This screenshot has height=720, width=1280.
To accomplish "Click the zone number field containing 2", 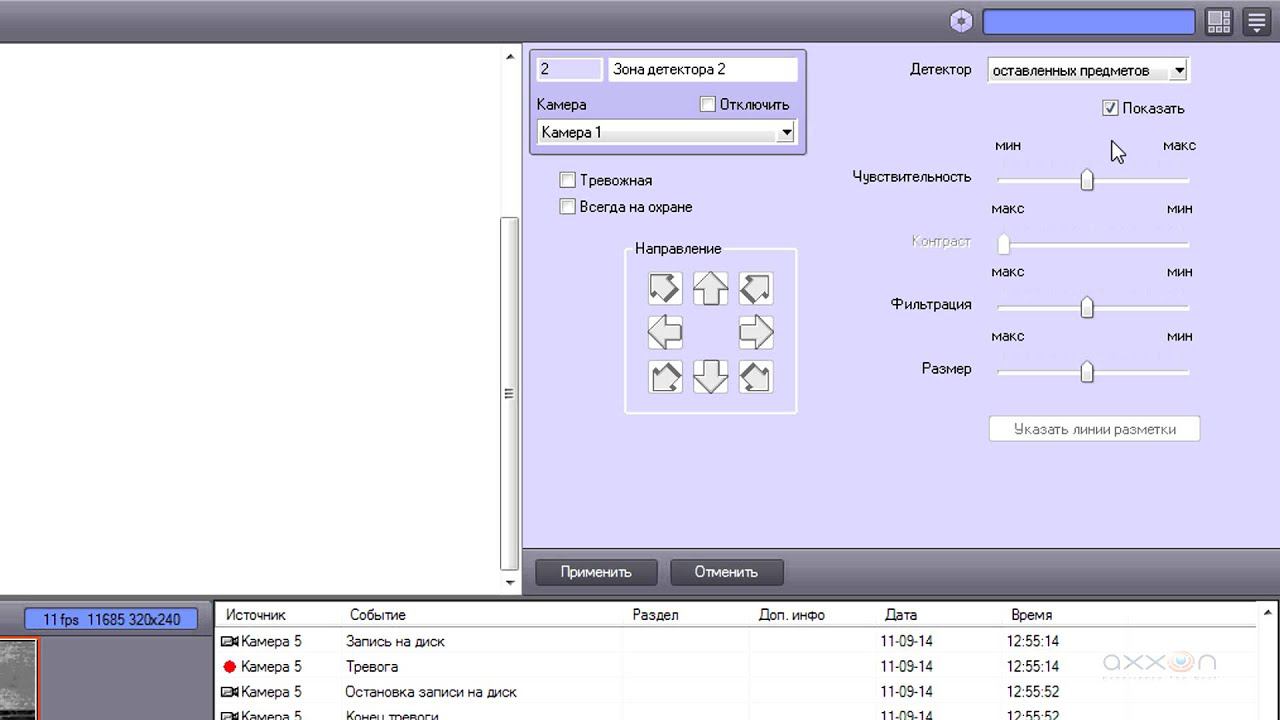I will click(x=570, y=69).
